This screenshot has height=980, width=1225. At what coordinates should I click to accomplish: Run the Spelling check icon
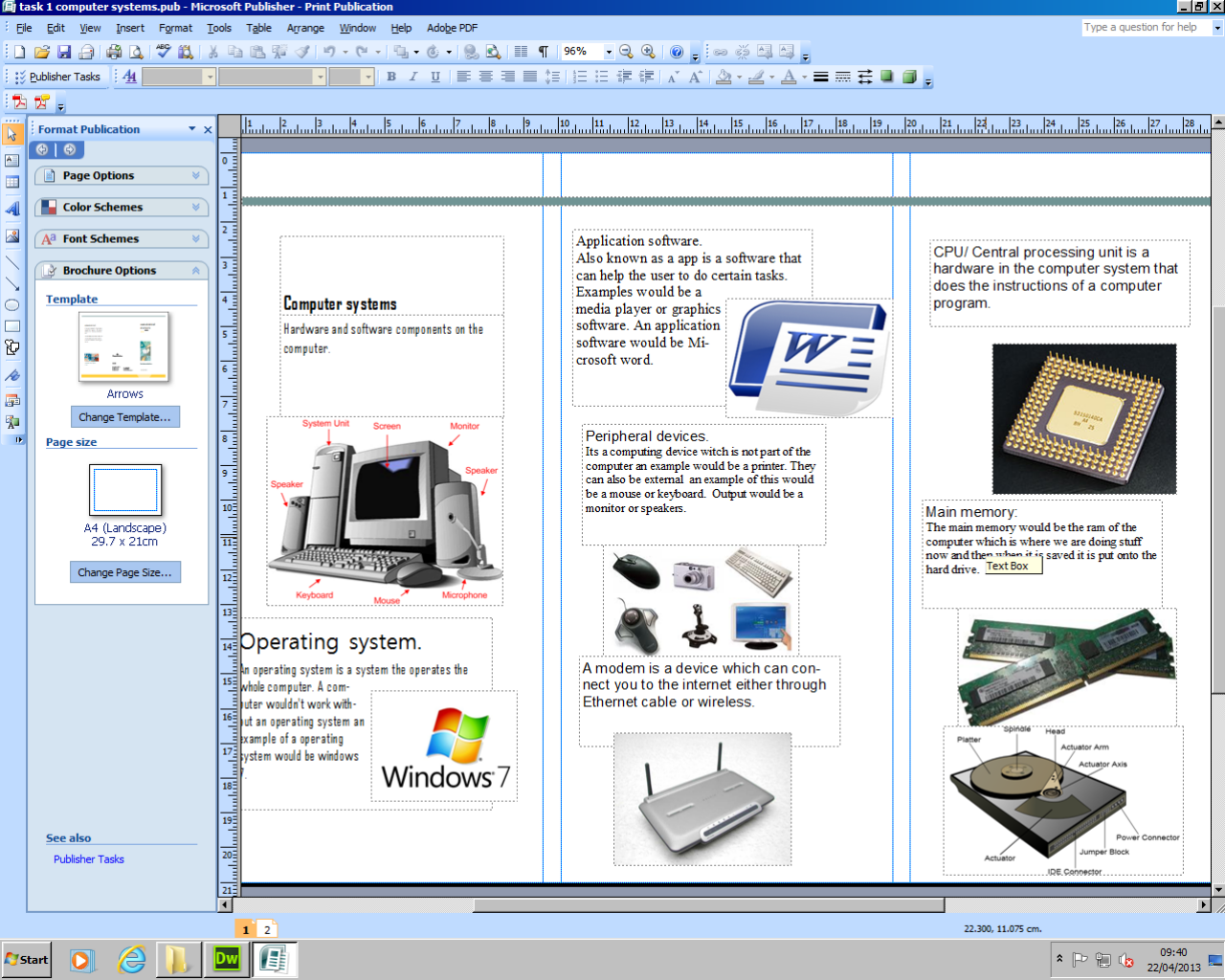pos(164,52)
